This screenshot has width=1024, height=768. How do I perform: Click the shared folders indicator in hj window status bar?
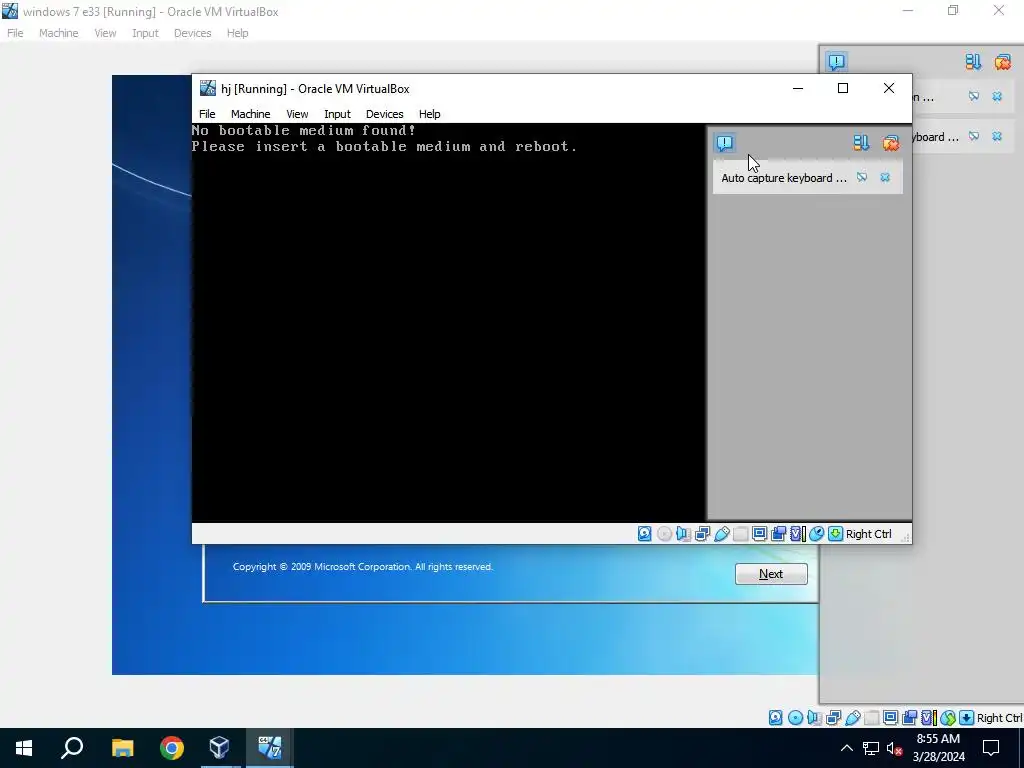pos(741,534)
